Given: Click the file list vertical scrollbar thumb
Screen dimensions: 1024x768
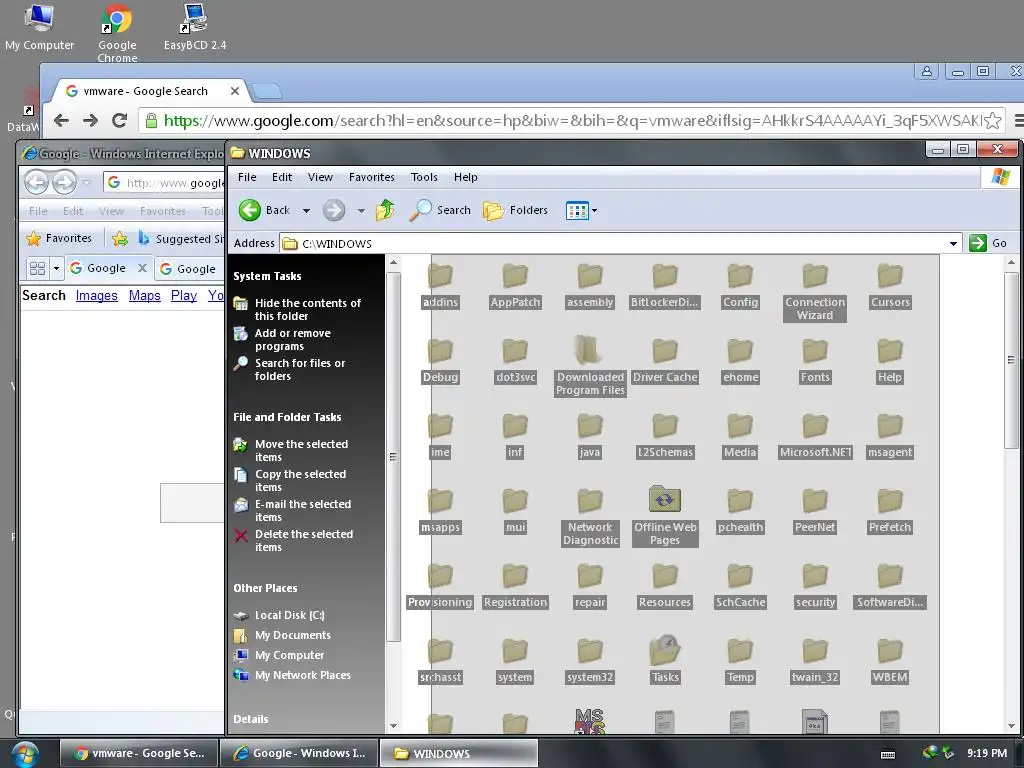Looking at the screenshot, I should pos(1011,360).
